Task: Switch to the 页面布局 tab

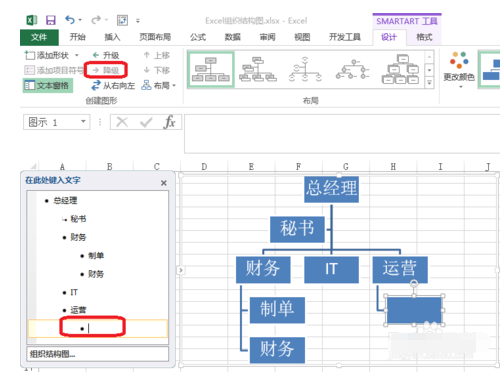Action: point(155,37)
